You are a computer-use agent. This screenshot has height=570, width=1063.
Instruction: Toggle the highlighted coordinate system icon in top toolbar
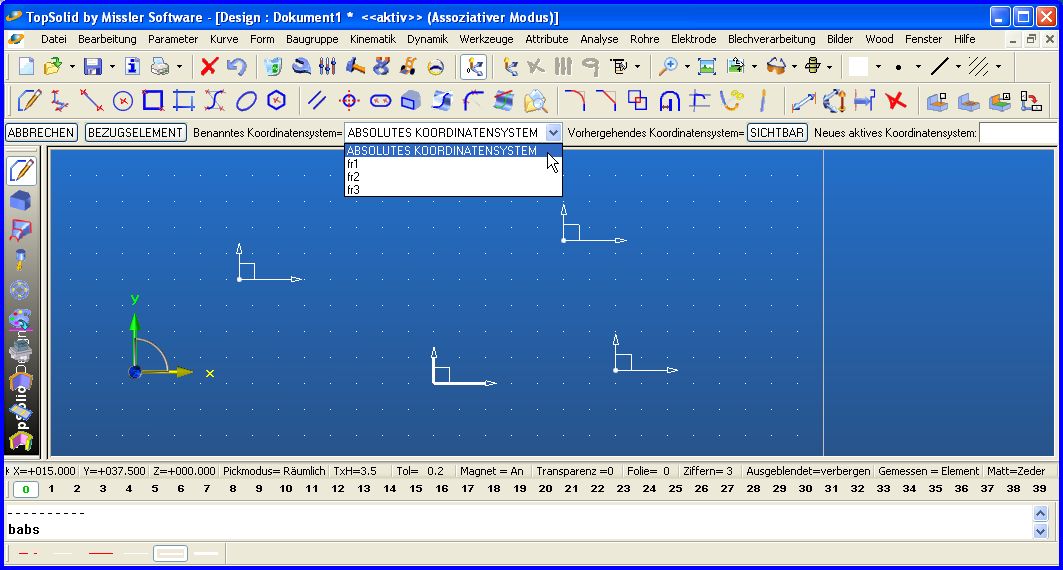click(x=473, y=66)
